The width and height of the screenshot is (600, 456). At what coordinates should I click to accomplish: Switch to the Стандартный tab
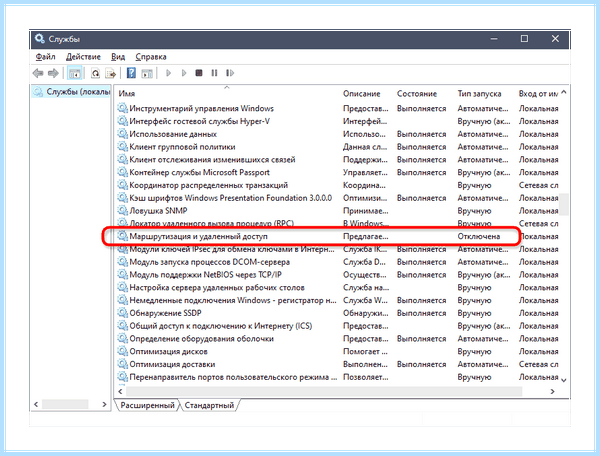209,405
